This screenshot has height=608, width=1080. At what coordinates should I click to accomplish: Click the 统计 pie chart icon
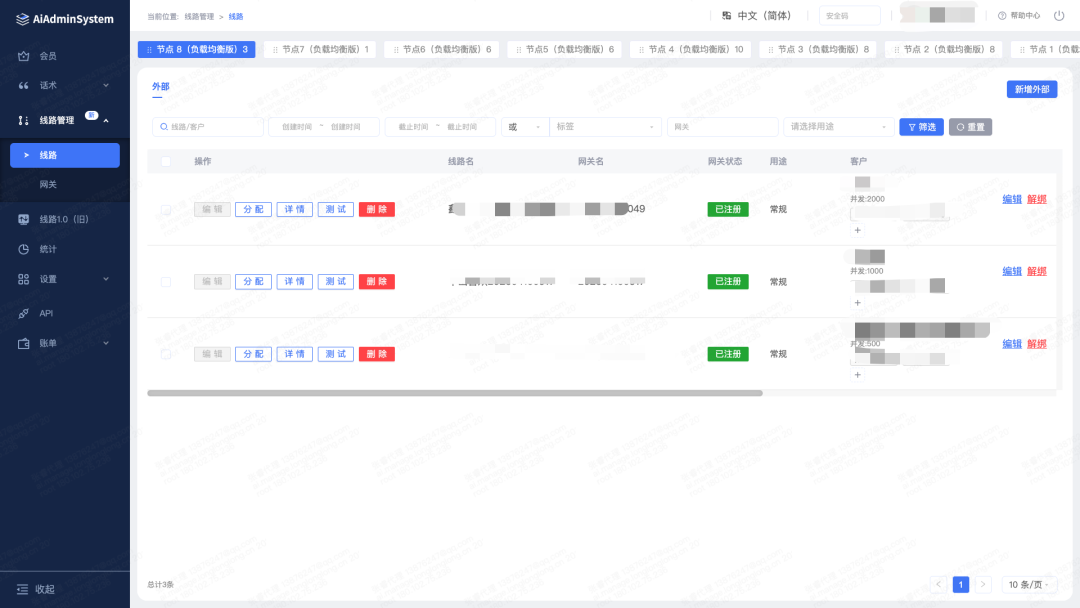pos(24,249)
